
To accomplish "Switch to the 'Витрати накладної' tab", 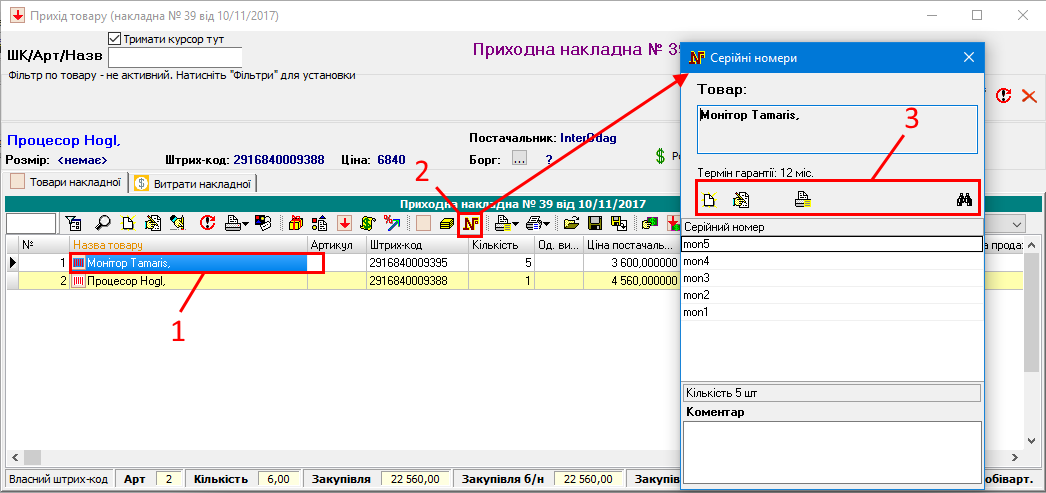I will coord(194,183).
